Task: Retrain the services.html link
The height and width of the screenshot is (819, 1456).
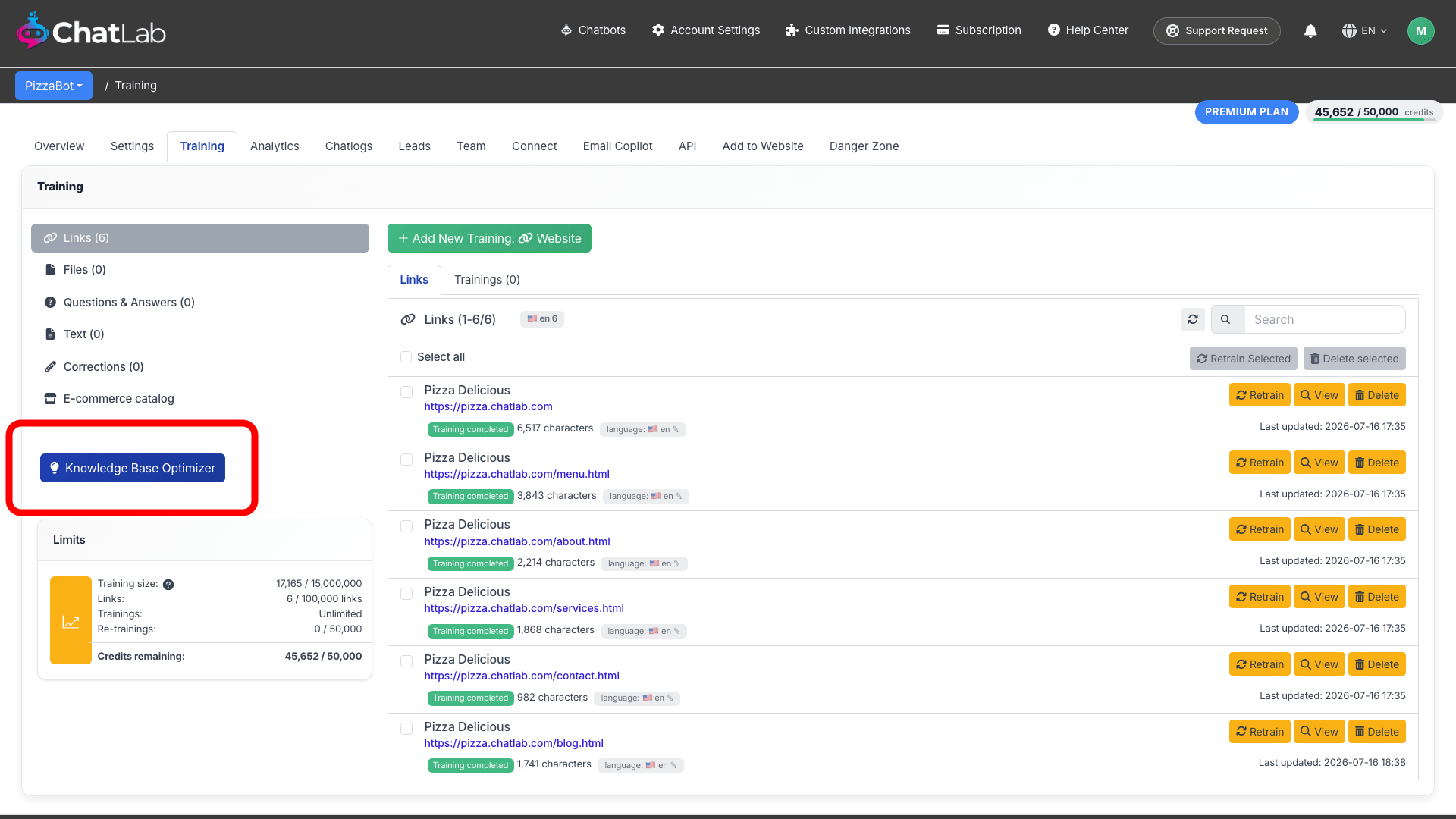Action: coord(1260,597)
